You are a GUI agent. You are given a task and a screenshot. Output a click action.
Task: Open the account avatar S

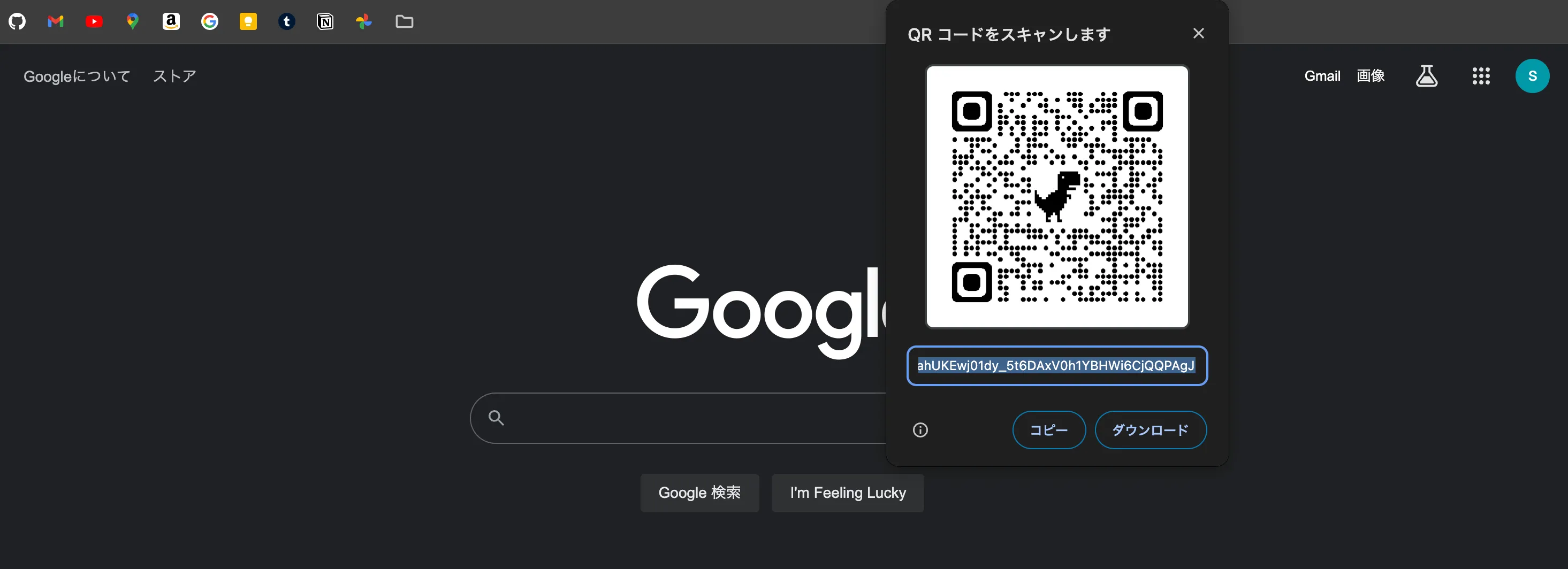[1532, 76]
